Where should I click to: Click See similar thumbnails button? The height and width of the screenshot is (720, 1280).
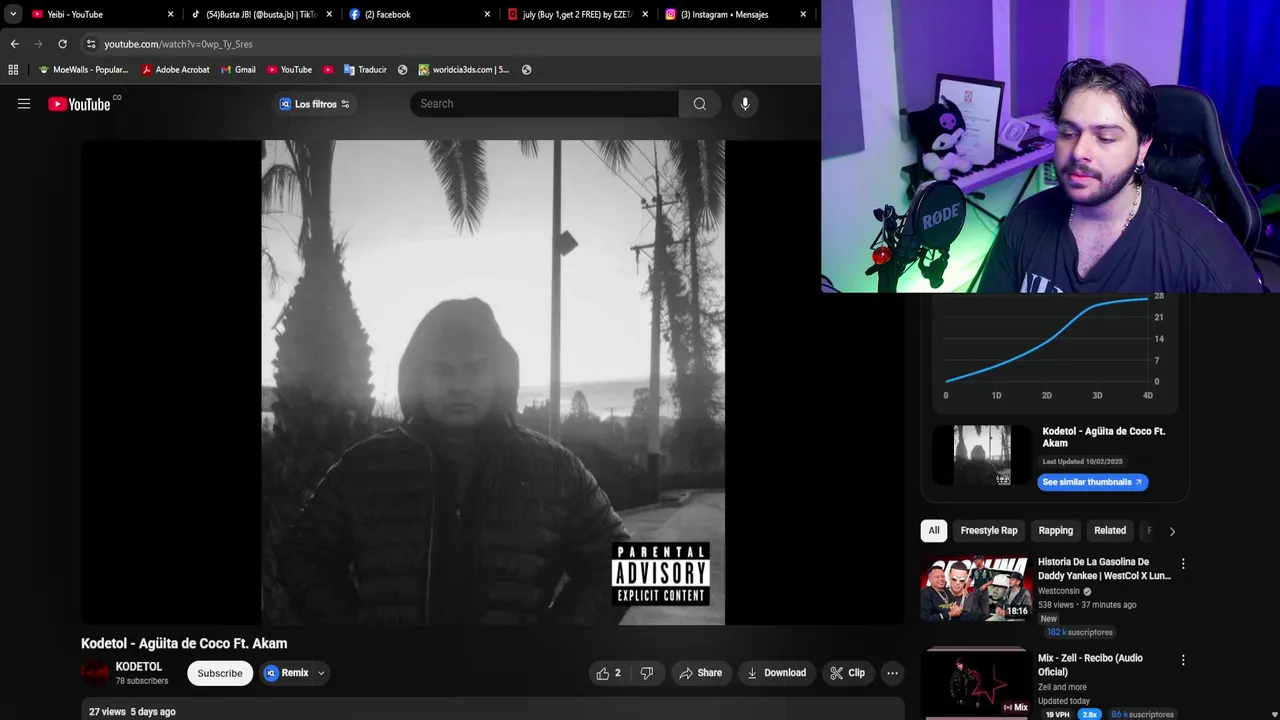1092,482
